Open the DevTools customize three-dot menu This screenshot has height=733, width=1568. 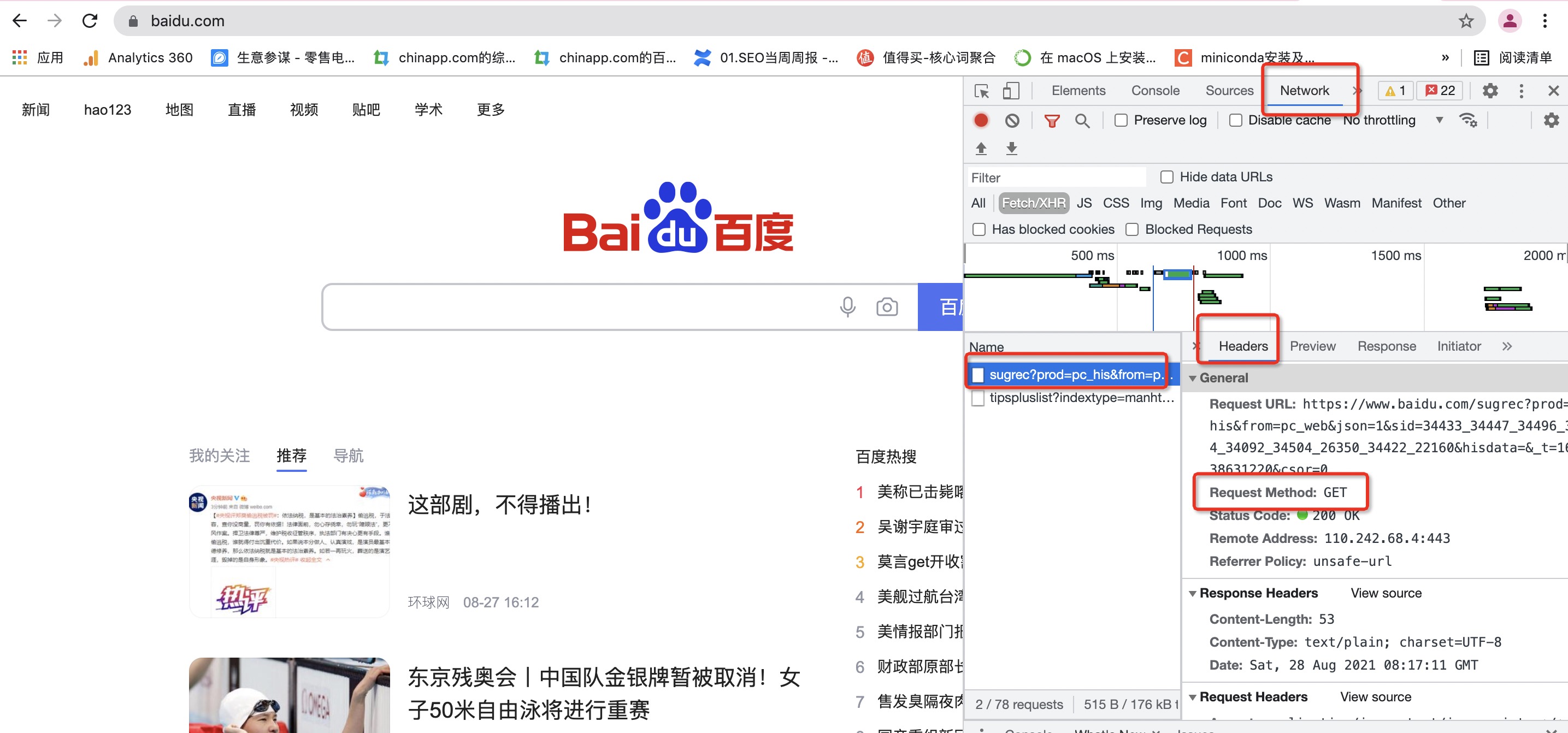pyautogui.click(x=1521, y=91)
